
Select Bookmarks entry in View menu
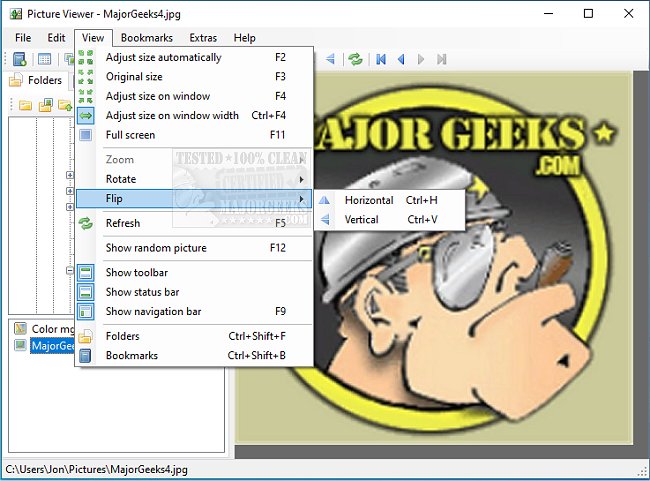[194, 355]
